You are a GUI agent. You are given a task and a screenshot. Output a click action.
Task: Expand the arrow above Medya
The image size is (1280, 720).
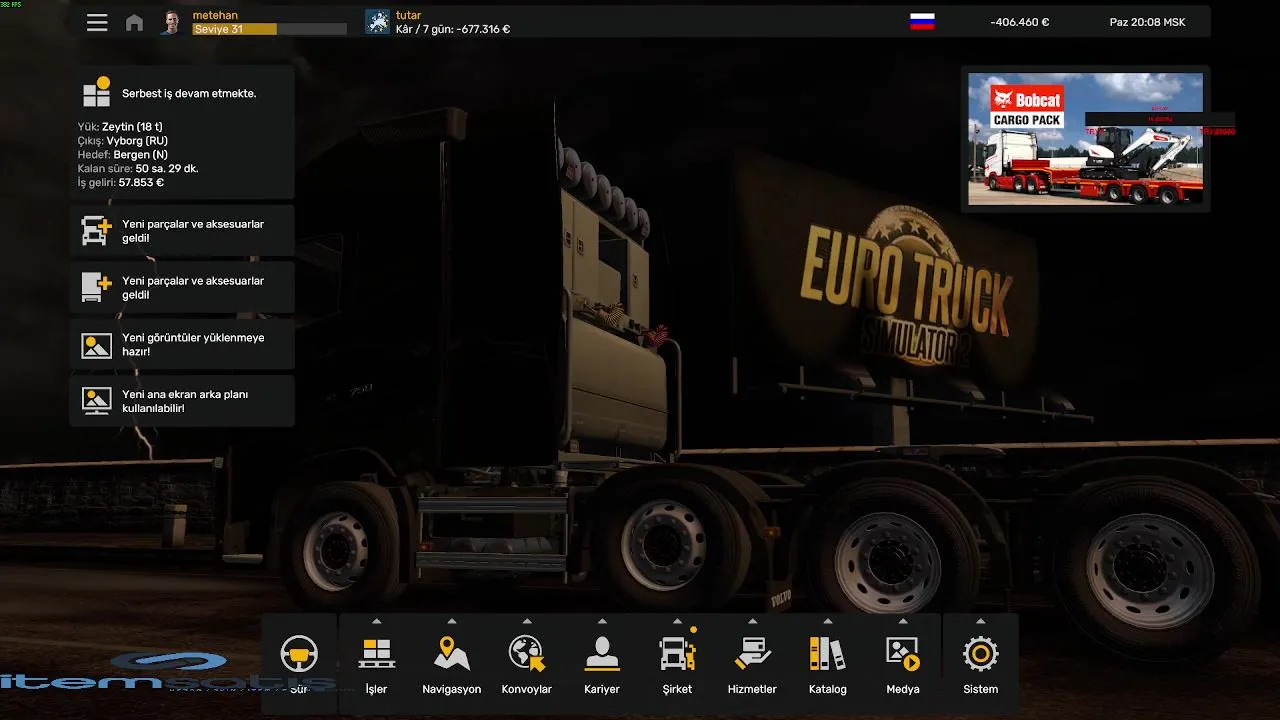click(903, 621)
